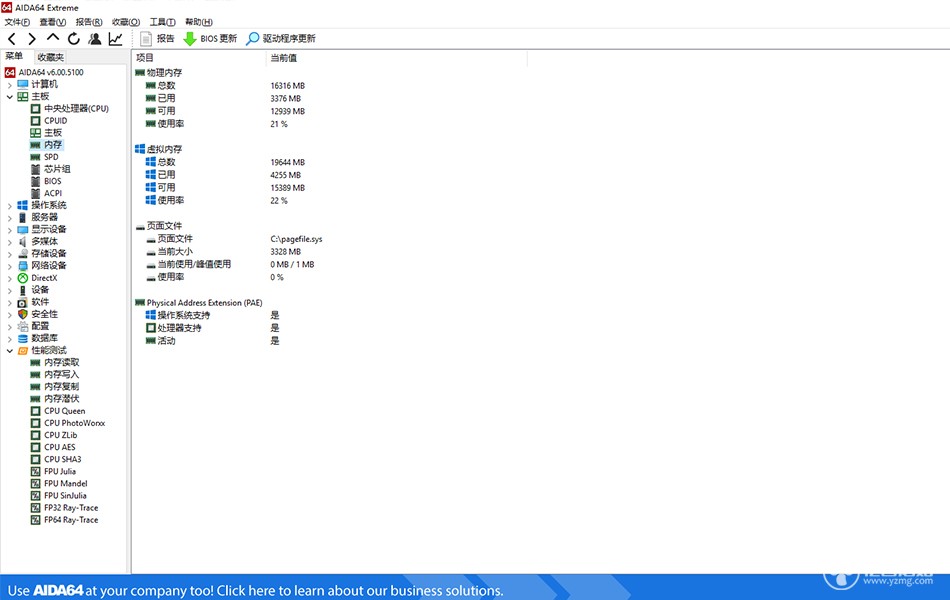Image resolution: width=950 pixels, height=600 pixels.
Task: Open the 报告(R) menu
Action: click(x=88, y=22)
